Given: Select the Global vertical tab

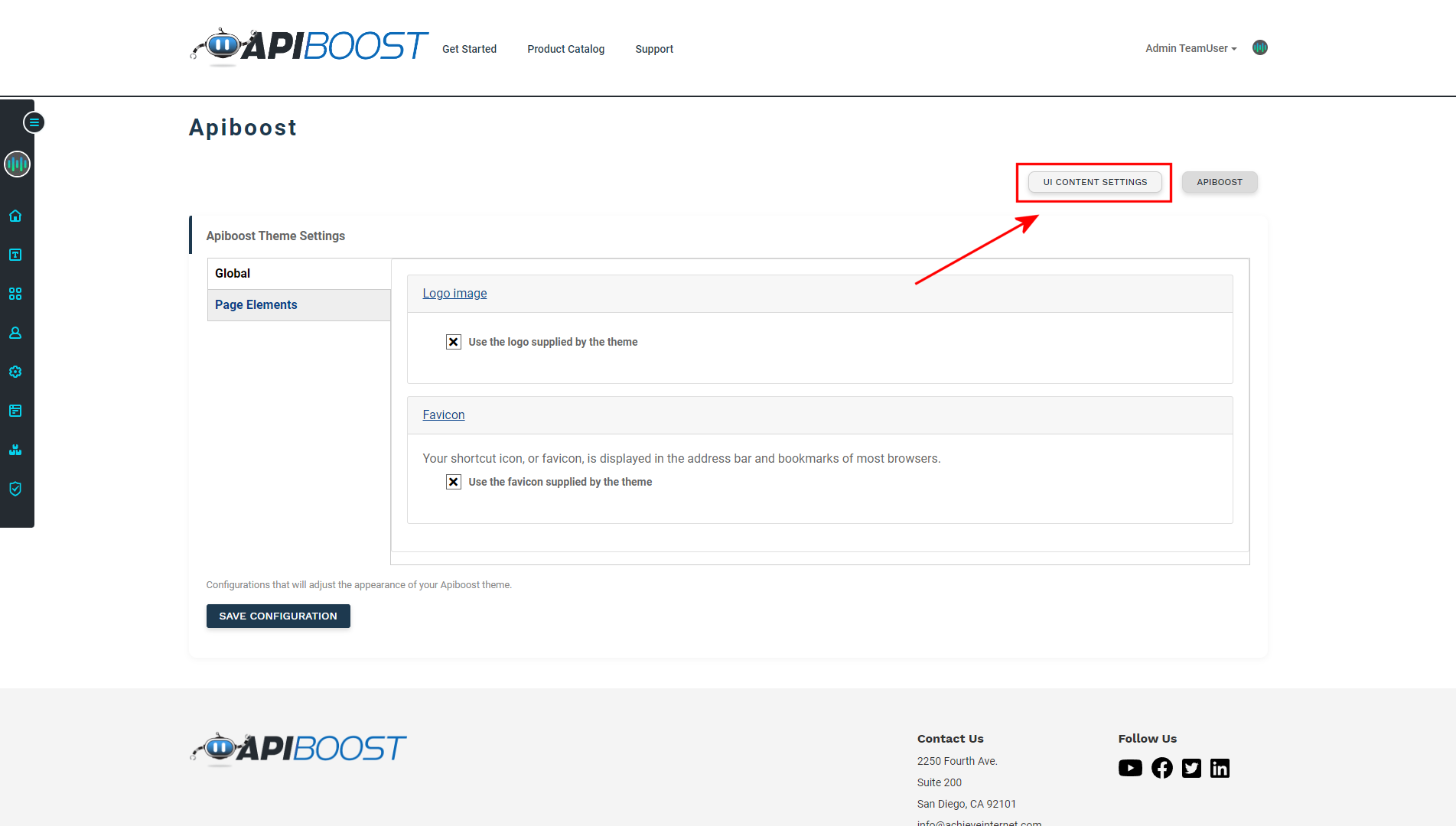Looking at the screenshot, I should click(x=299, y=274).
